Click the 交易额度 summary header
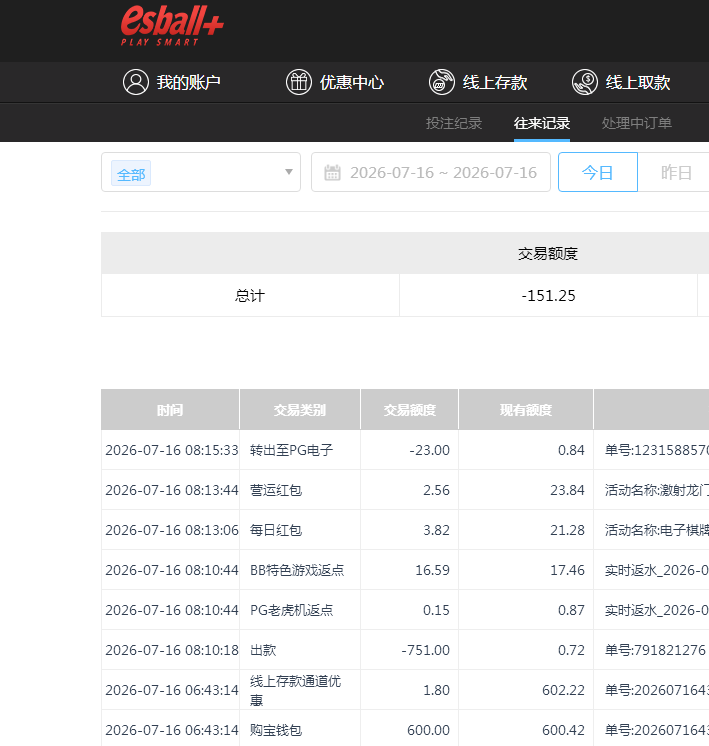709x746 pixels. (548, 254)
